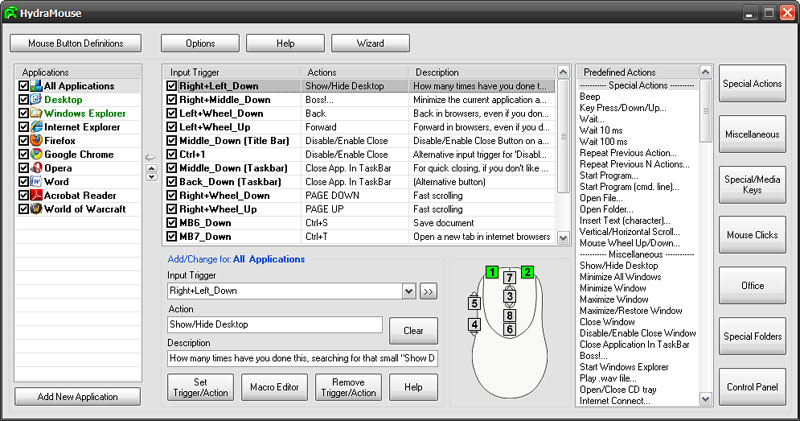The image size is (800, 421).
Task: Click the World of Warcraft icon
Action: (36, 209)
